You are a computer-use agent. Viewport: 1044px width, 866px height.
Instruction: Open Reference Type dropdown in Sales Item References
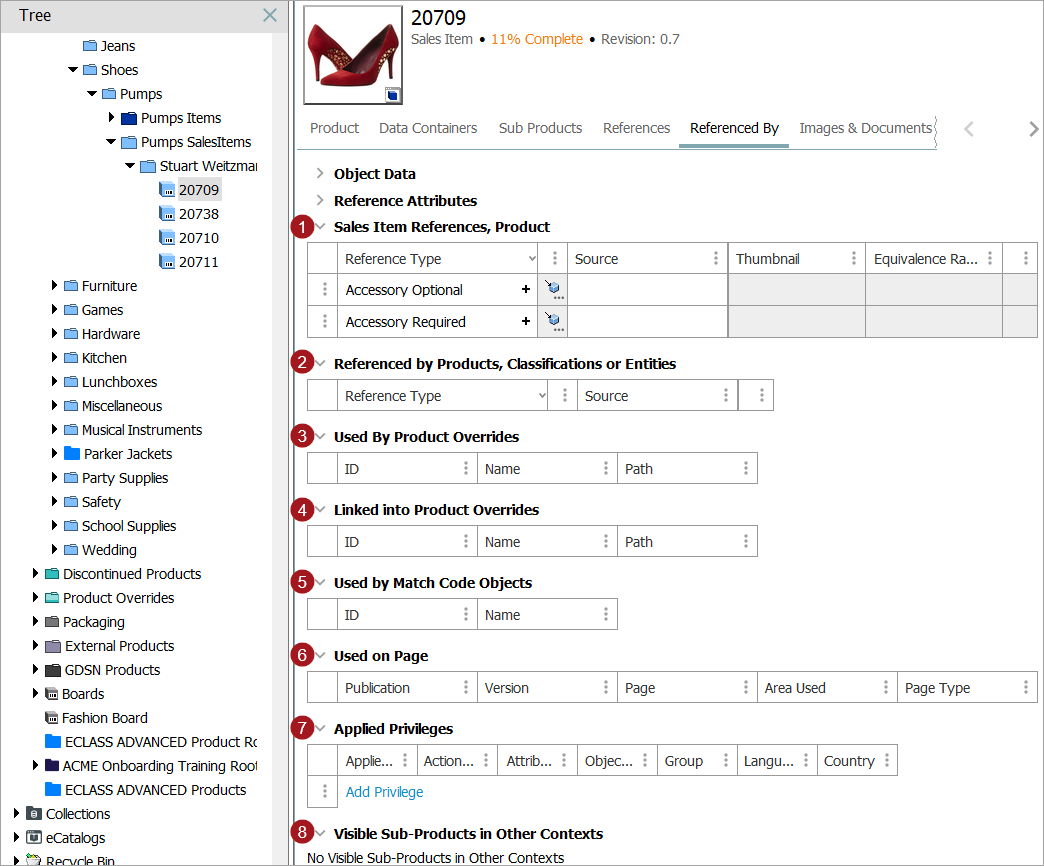point(530,259)
